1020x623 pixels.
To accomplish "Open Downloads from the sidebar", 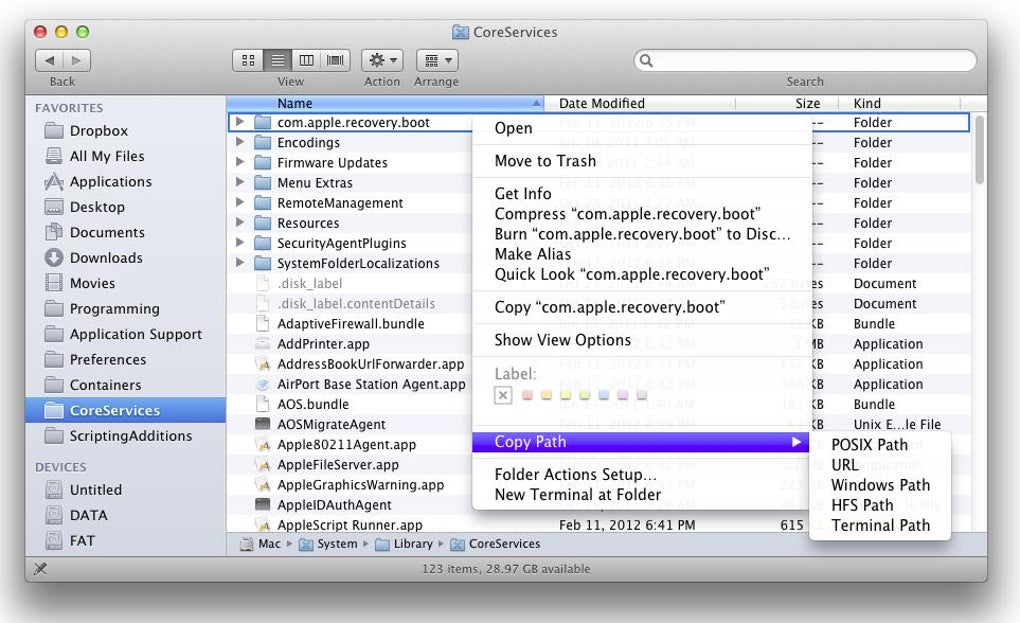I will coord(126,258).
